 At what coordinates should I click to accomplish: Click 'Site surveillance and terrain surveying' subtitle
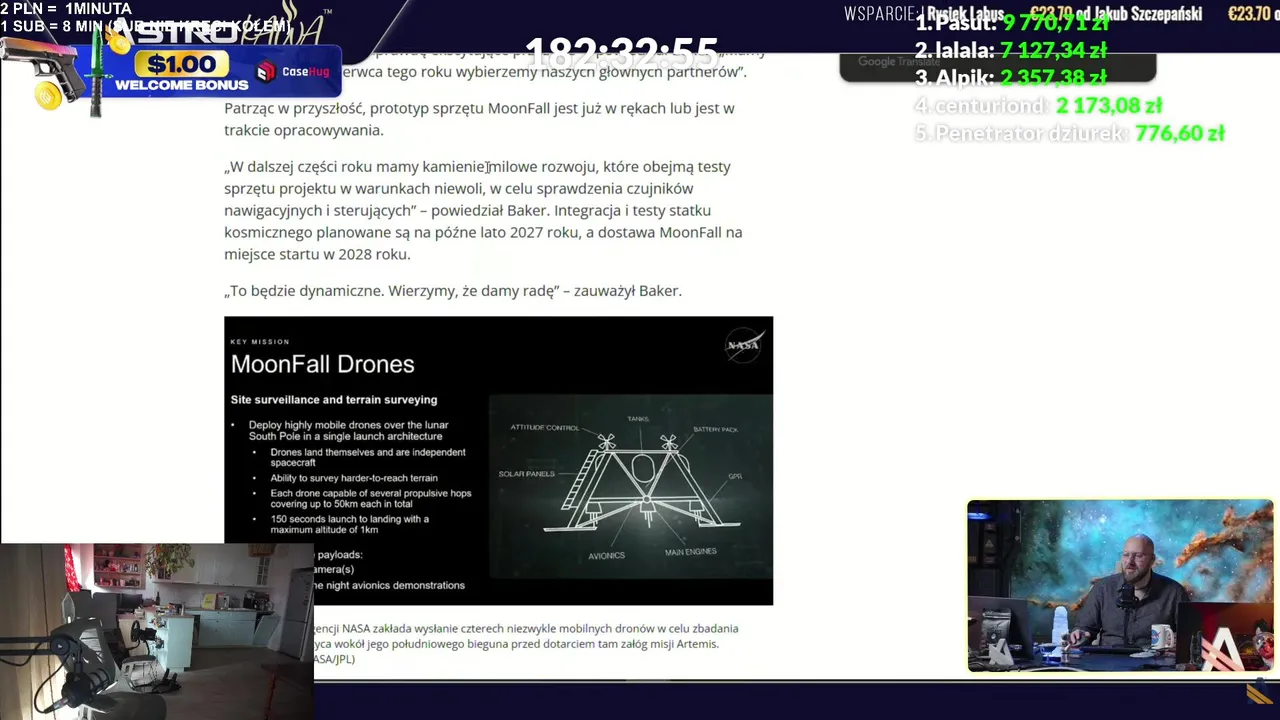click(334, 399)
